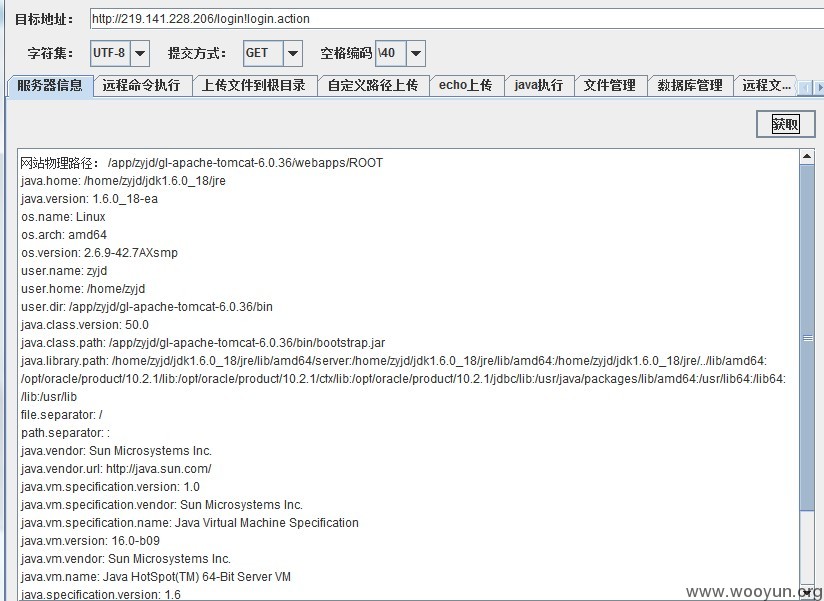The image size is (824, 601).
Task: Click the java.vm.specification.name line
Action: [190, 522]
